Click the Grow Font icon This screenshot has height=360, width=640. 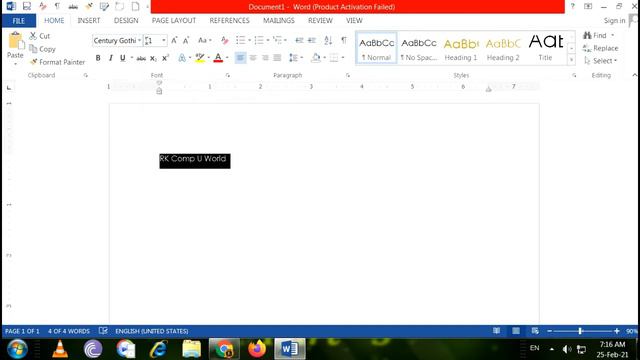click(x=174, y=40)
